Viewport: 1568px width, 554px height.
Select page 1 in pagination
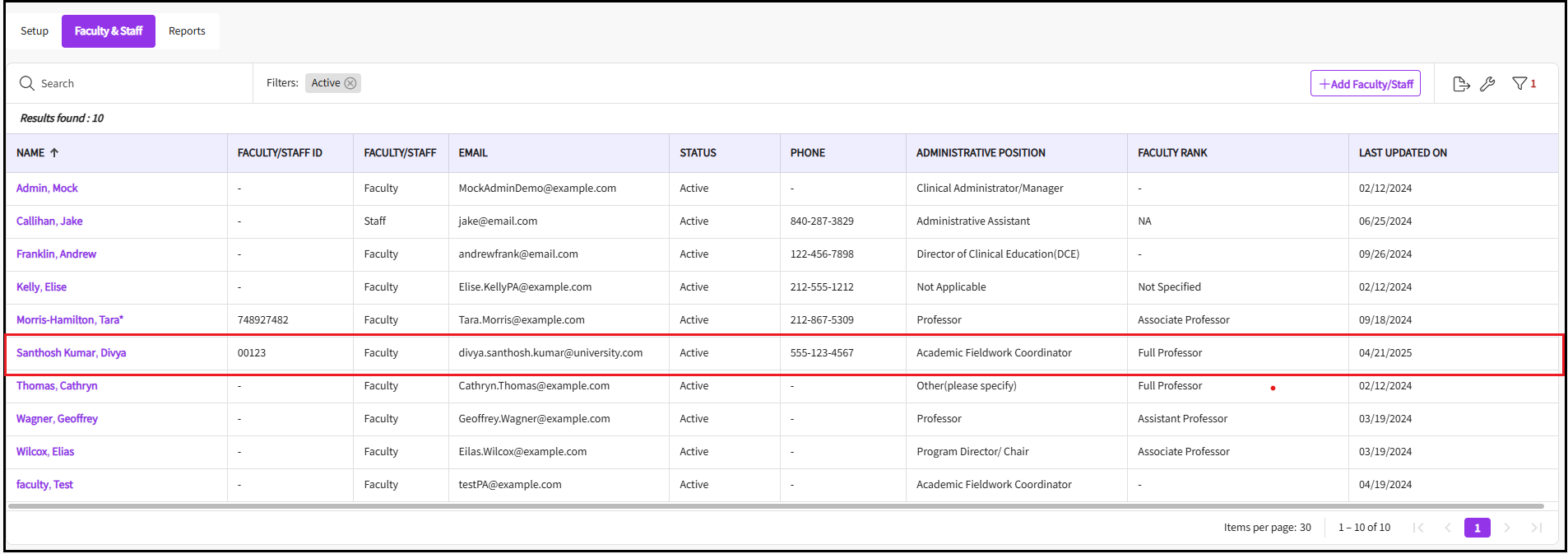pyautogui.click(x=1477, y=528)
